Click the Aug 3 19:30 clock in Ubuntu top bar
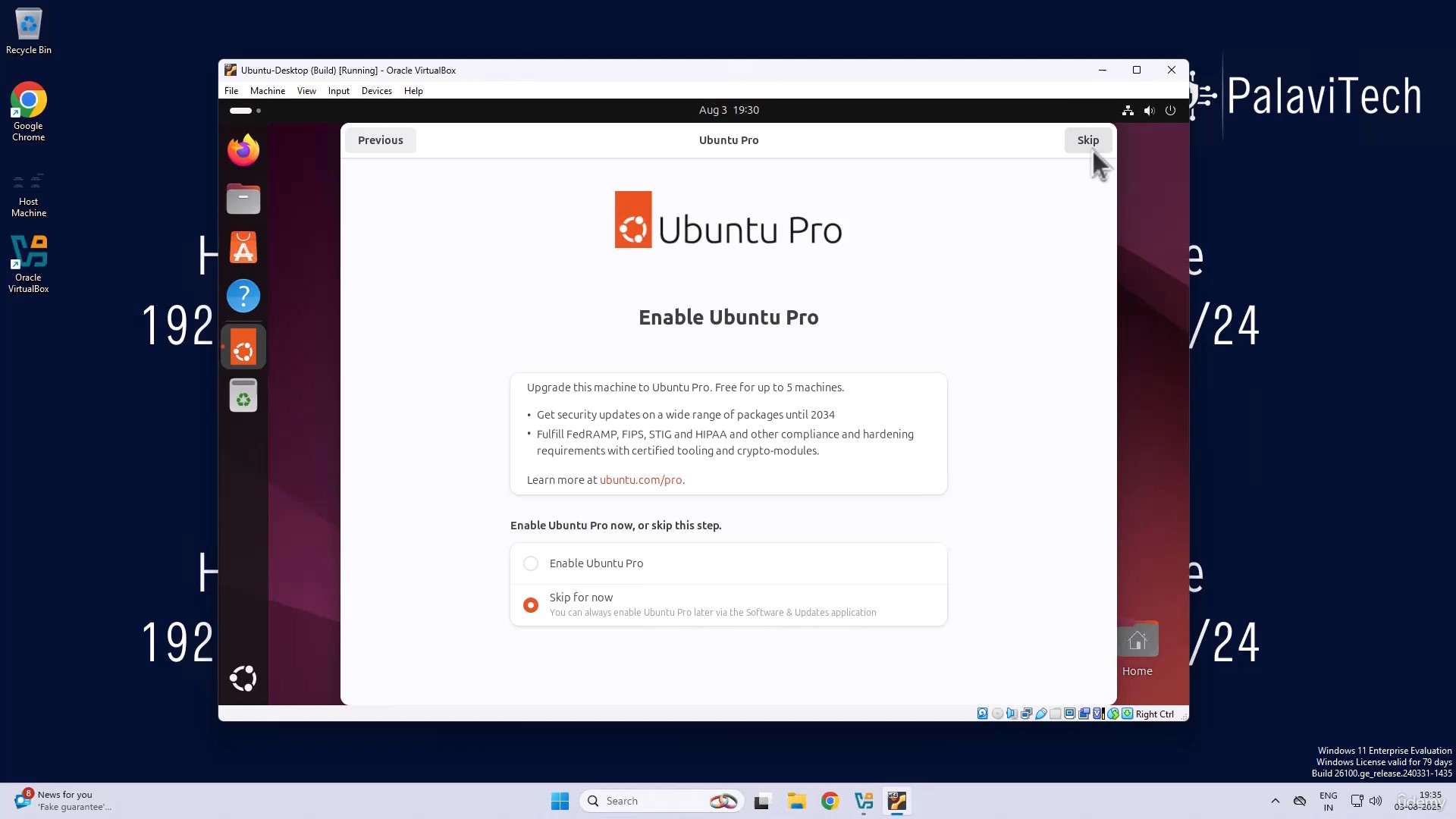This screenshot has height=819, width=1456. [729, 111]
